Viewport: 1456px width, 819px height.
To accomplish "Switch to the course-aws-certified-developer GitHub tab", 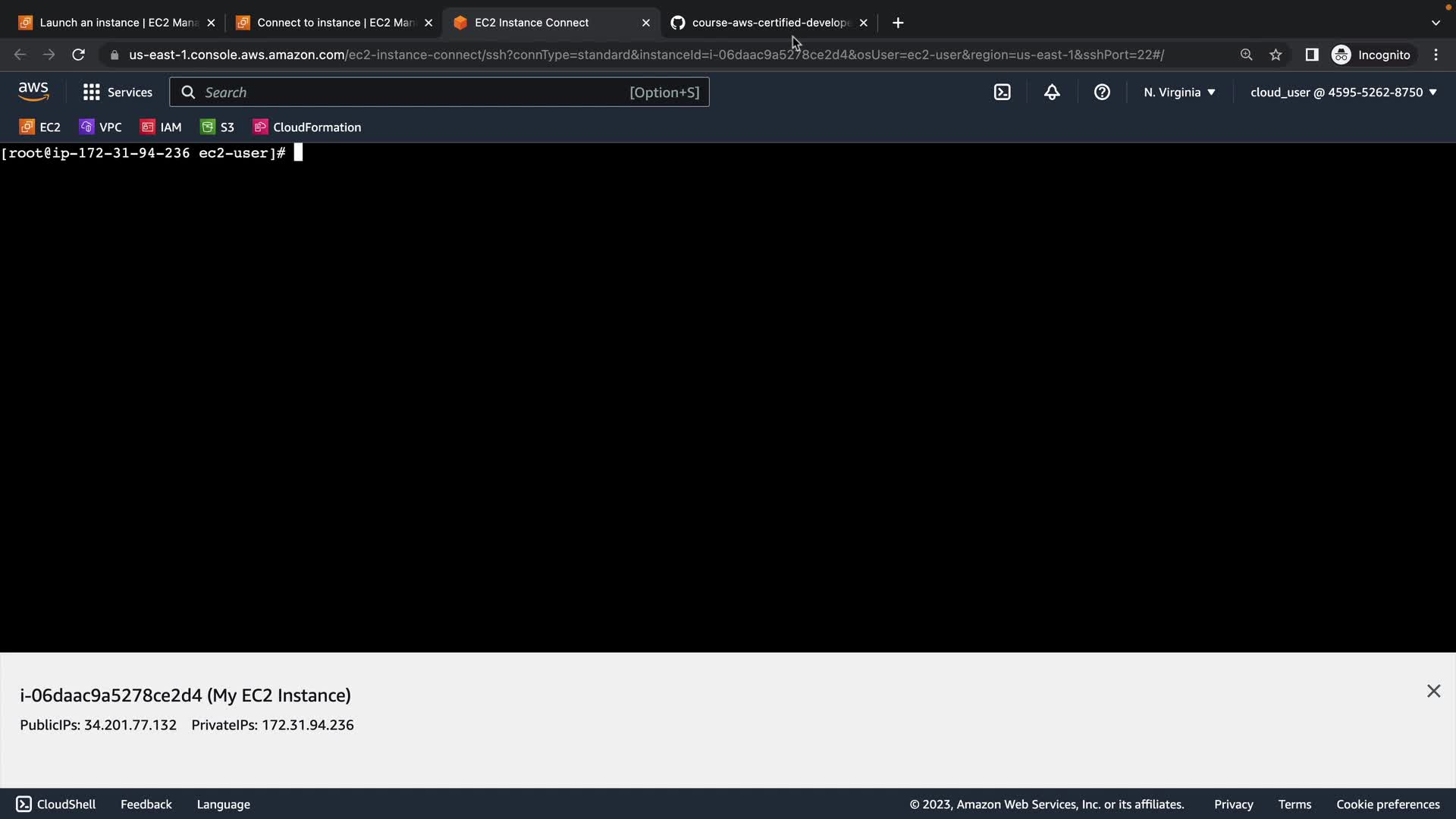I will [x=766, y=23].
